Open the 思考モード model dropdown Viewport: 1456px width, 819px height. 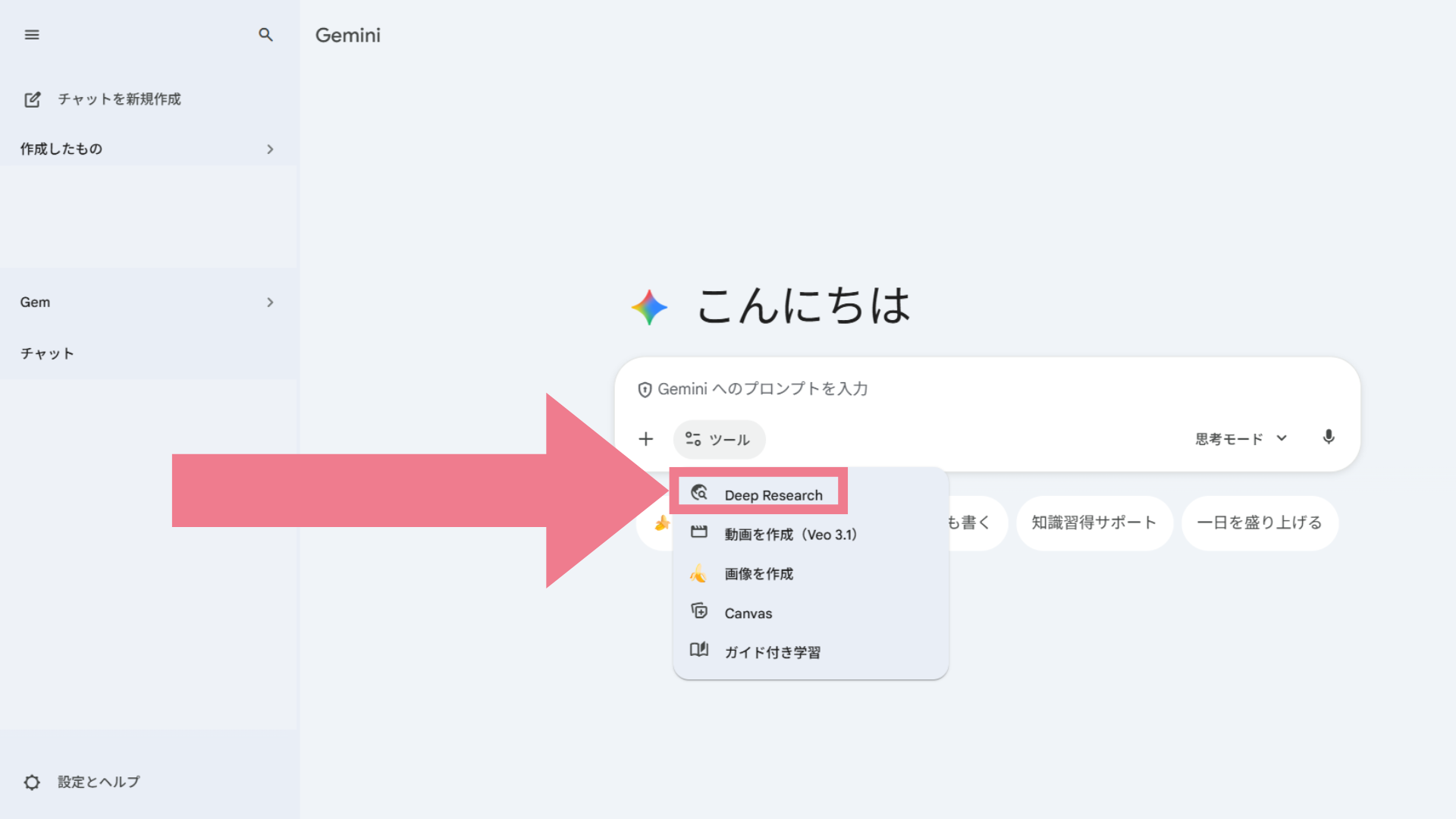[x=1241, y=439]
